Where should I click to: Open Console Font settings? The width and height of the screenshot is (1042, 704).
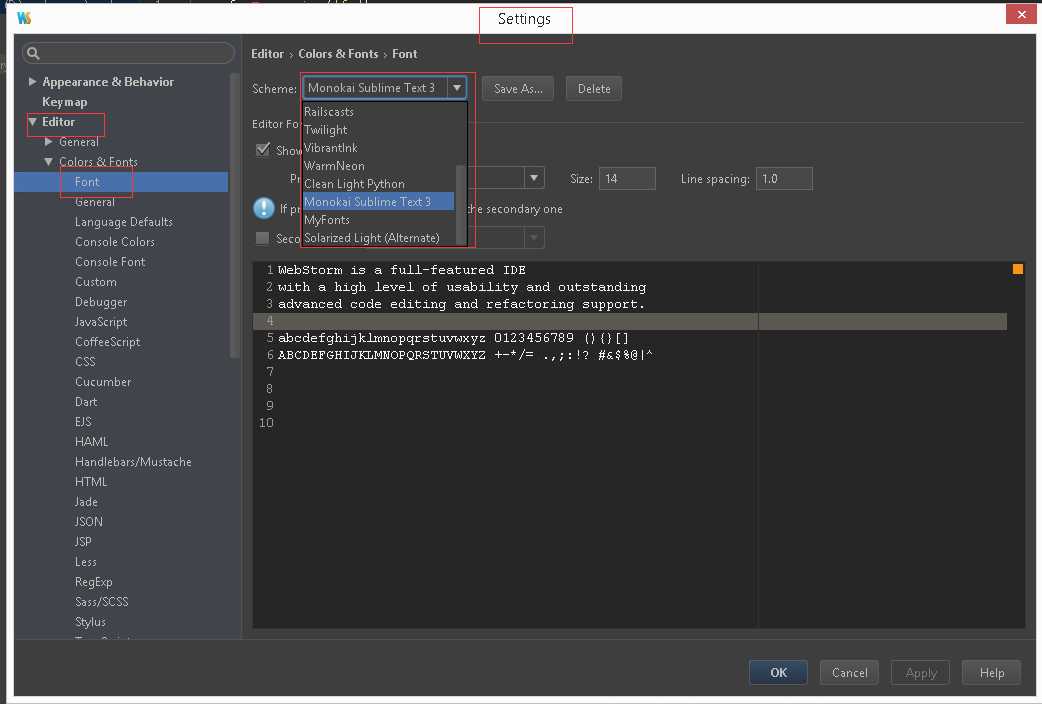tap(110, 261)
